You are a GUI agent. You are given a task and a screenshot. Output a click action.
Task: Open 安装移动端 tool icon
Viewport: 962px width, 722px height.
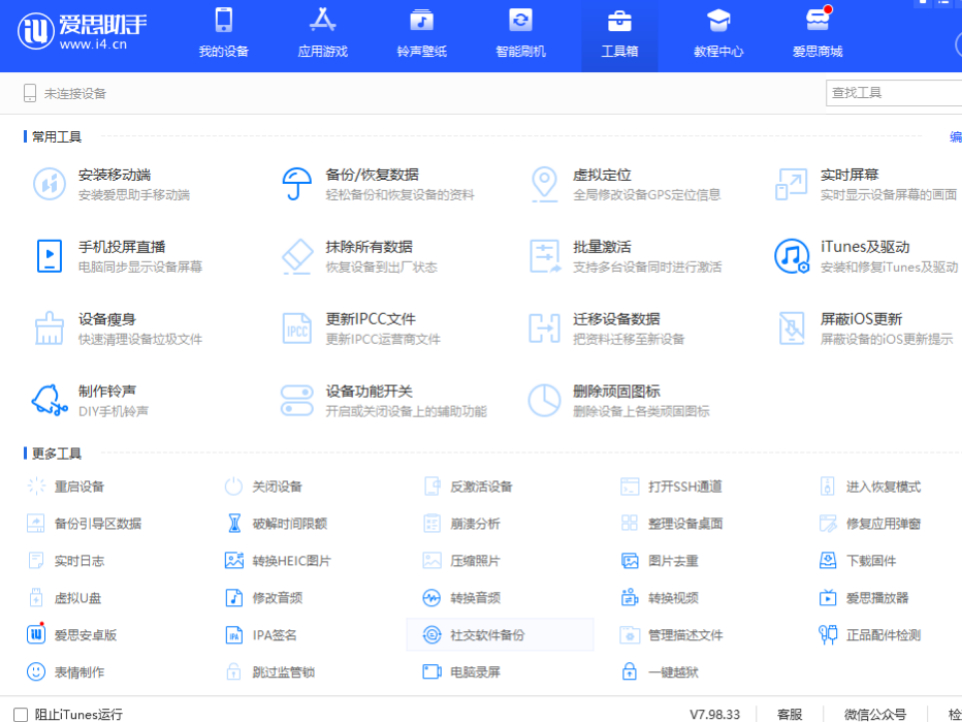click(x=49, y=183)
